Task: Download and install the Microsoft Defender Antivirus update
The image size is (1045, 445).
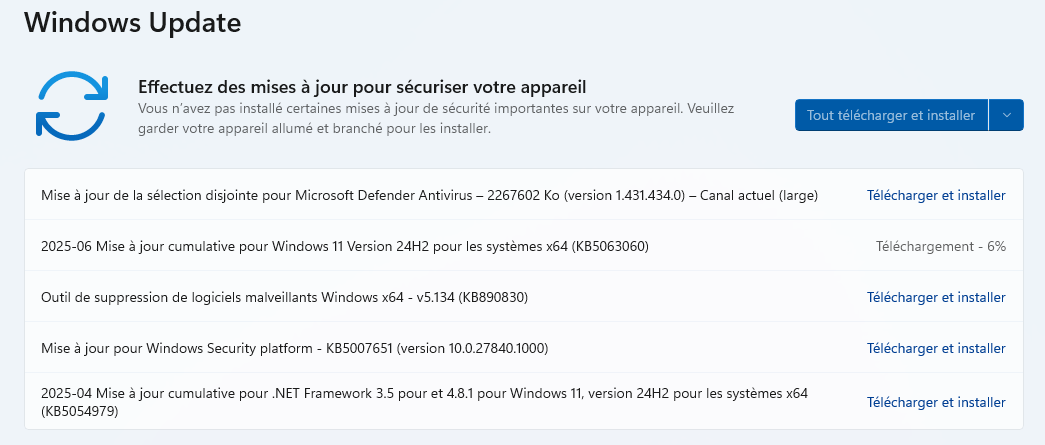Action: click(936, 195)
